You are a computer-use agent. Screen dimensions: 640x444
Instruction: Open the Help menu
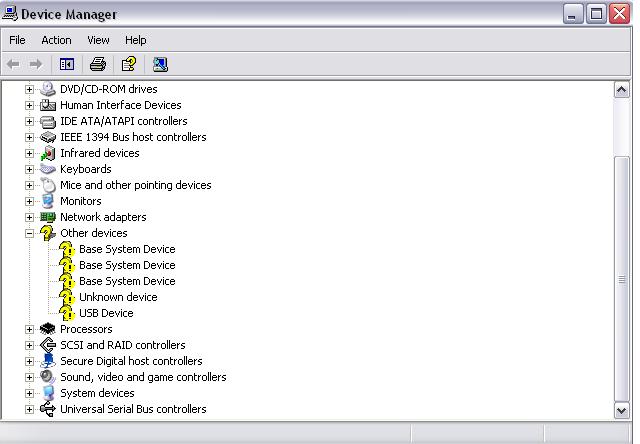tap(136, 40)
